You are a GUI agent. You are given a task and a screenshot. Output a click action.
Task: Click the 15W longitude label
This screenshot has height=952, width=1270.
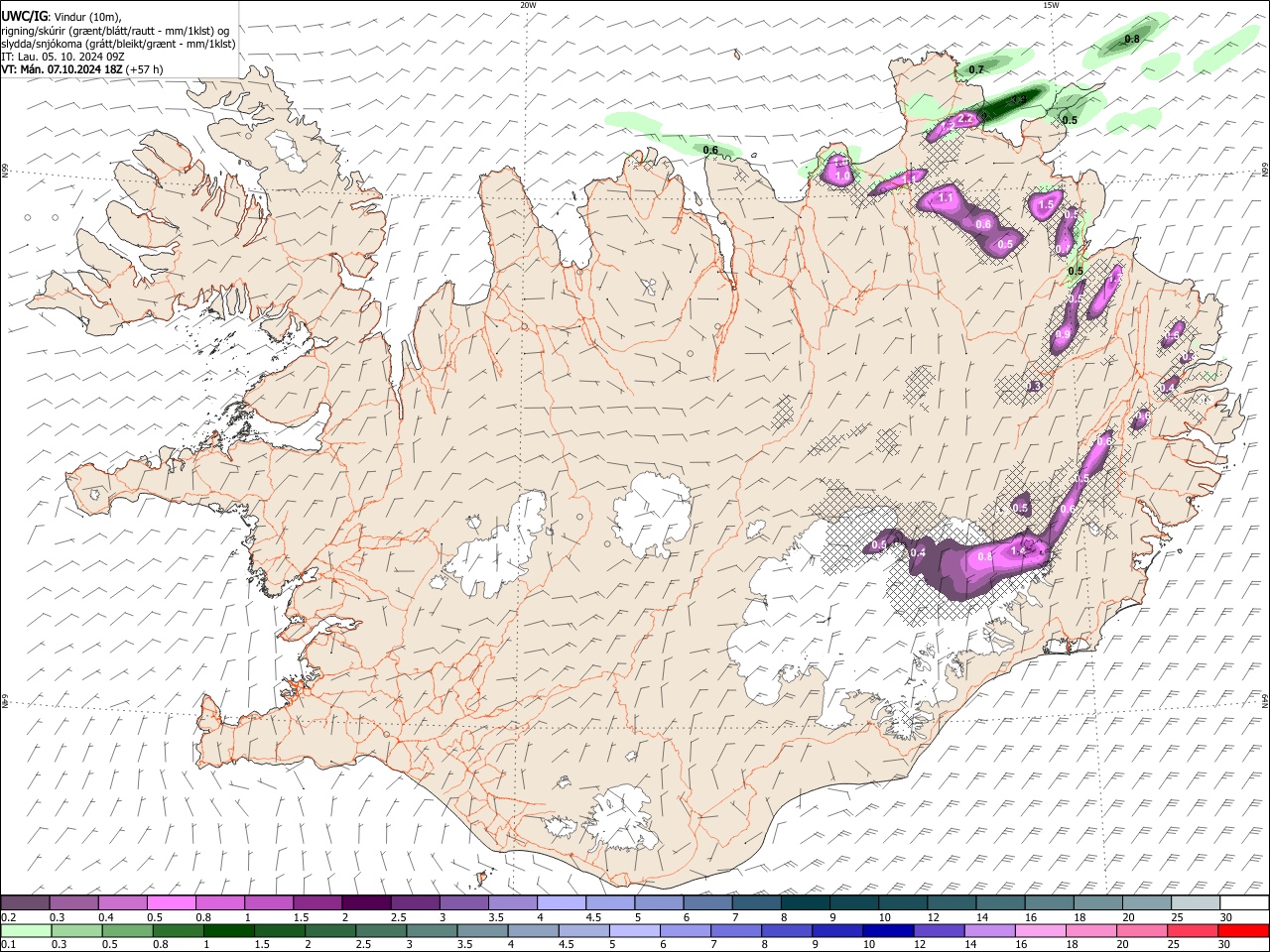[1050, 5]
